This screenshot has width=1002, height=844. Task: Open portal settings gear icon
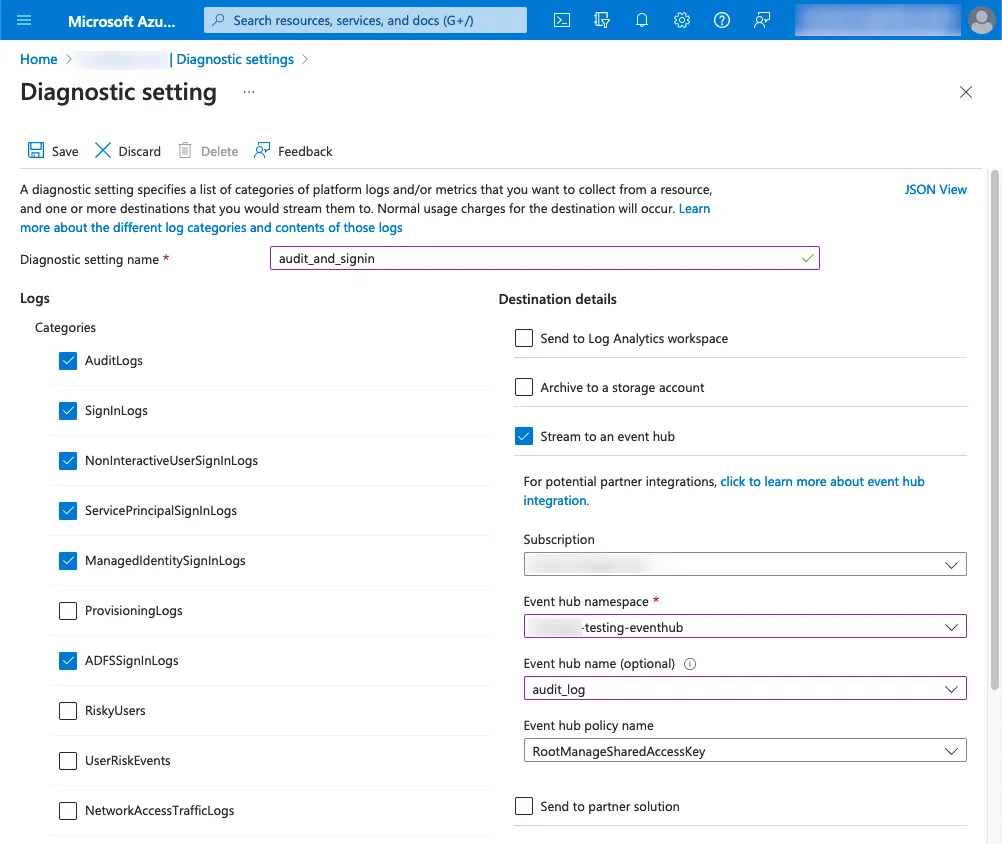(x=682, y=20)
